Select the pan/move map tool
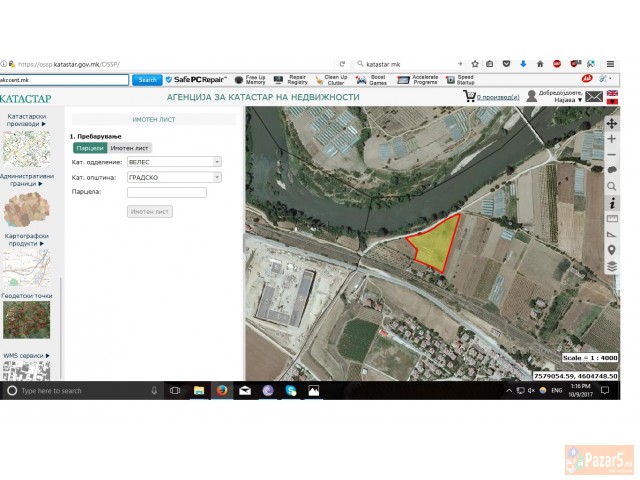640x480 pixels. pos(612,122)
